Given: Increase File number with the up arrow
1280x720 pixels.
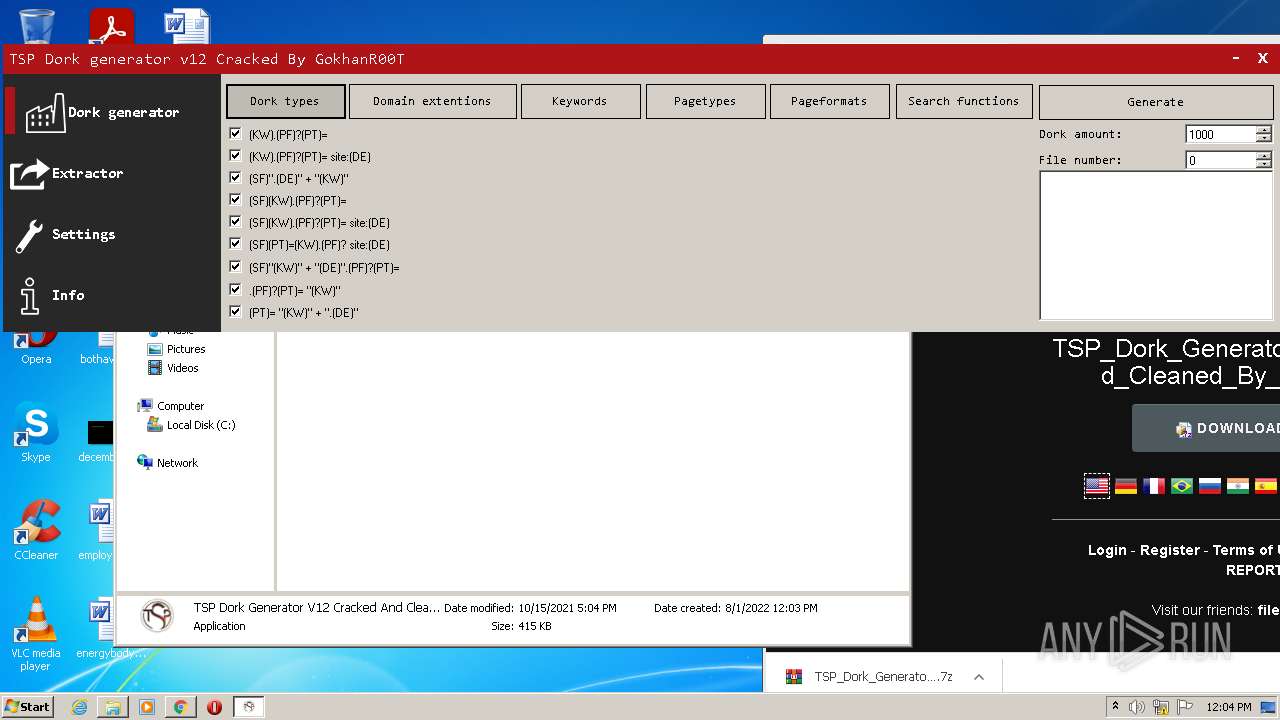Looking at the screenshot, I should [1264, 156].
